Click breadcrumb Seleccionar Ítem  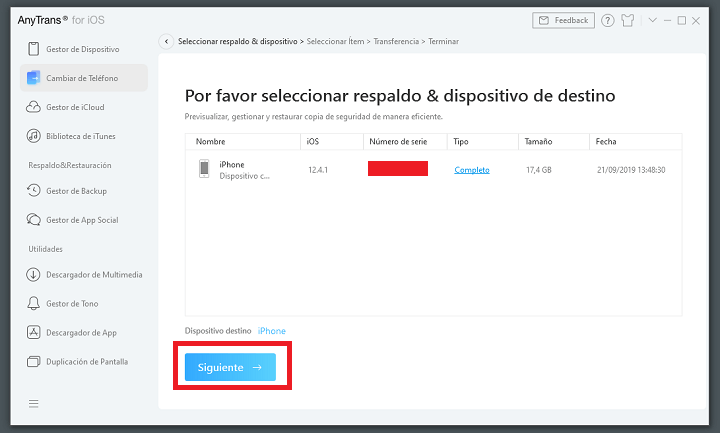(335, 41)
